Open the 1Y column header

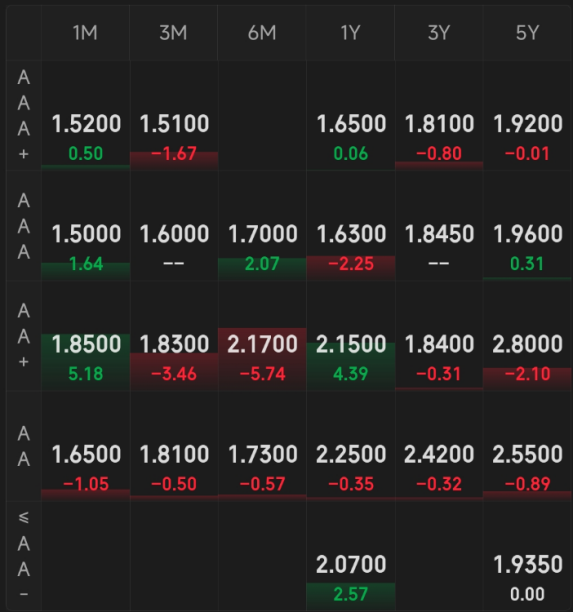coord(351,33)
